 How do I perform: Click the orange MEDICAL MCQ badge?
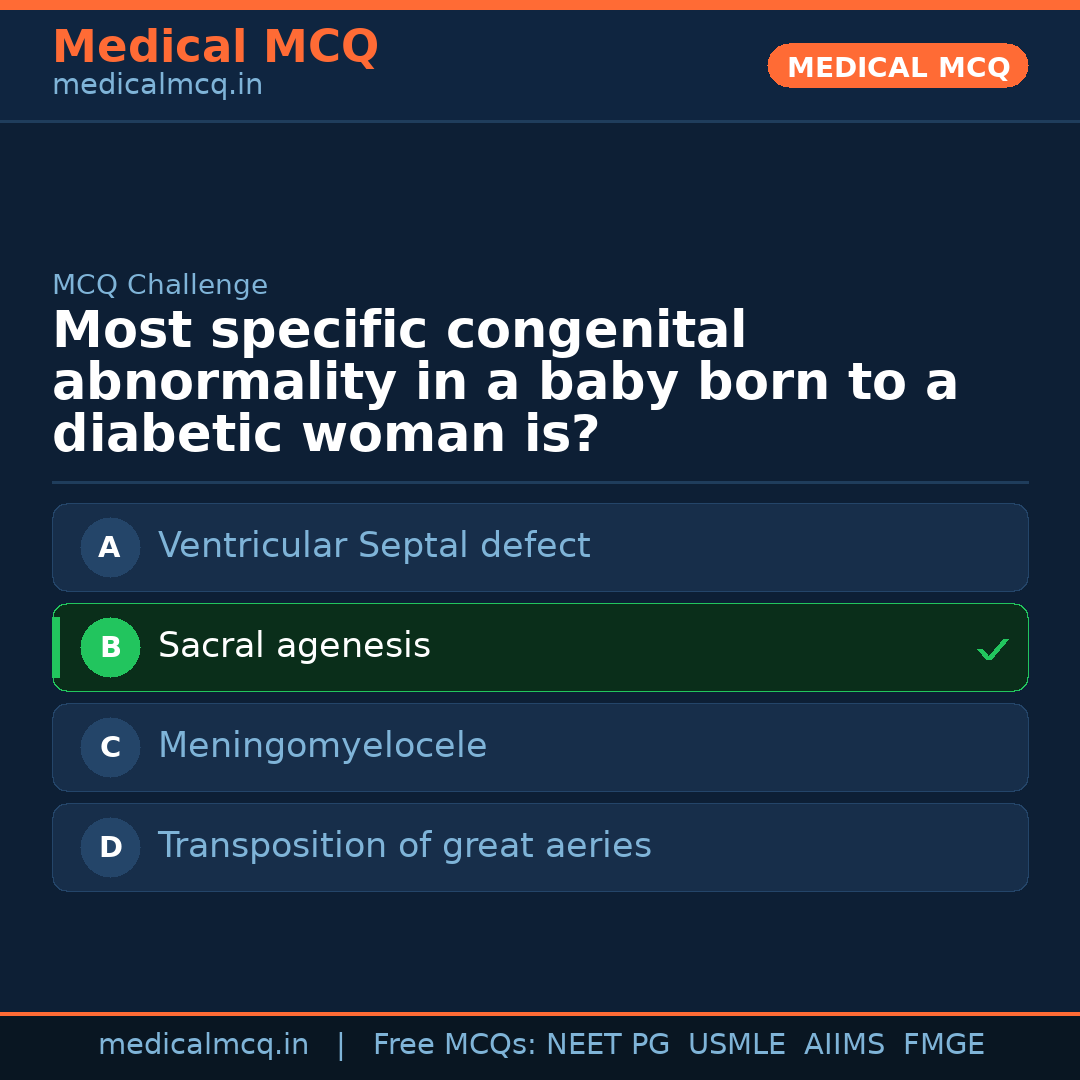tap(897, 66)
